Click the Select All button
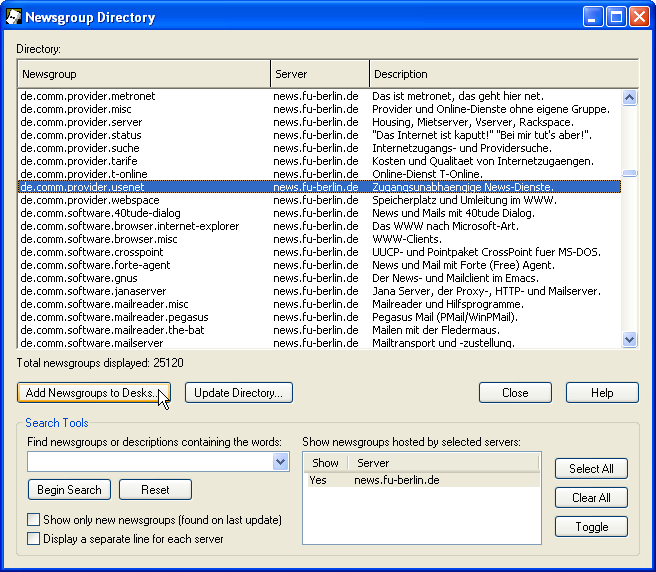Screen dimensions: 656x572 [591, 468]
